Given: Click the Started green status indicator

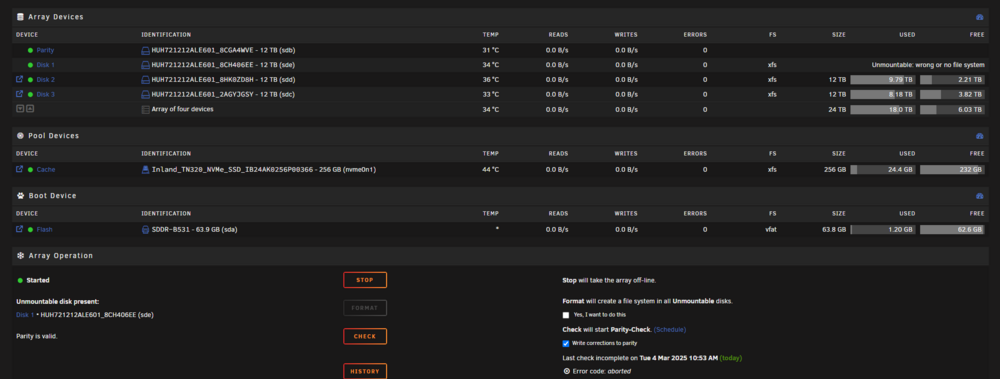Looking at the screenshot, I should (x=20, y=280).
